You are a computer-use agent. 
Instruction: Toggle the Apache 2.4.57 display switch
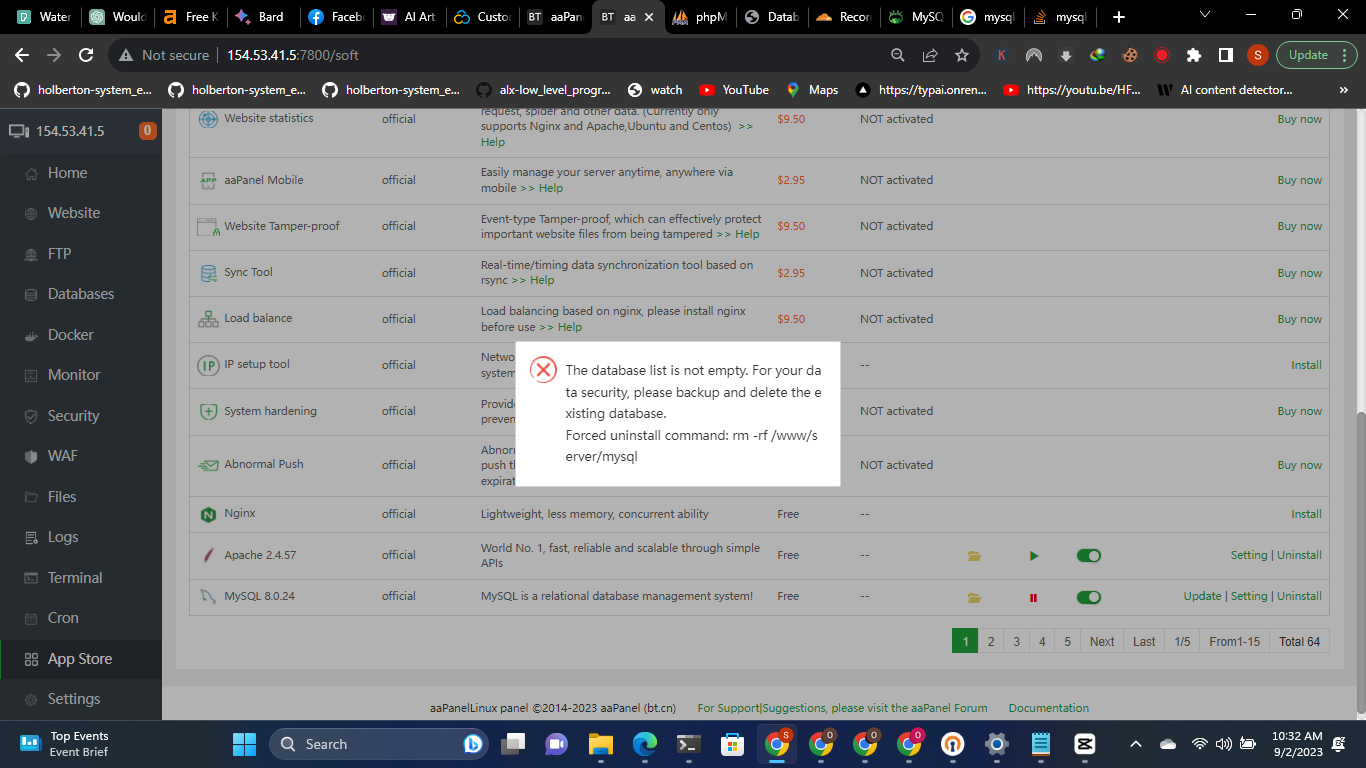[1089, 556]
